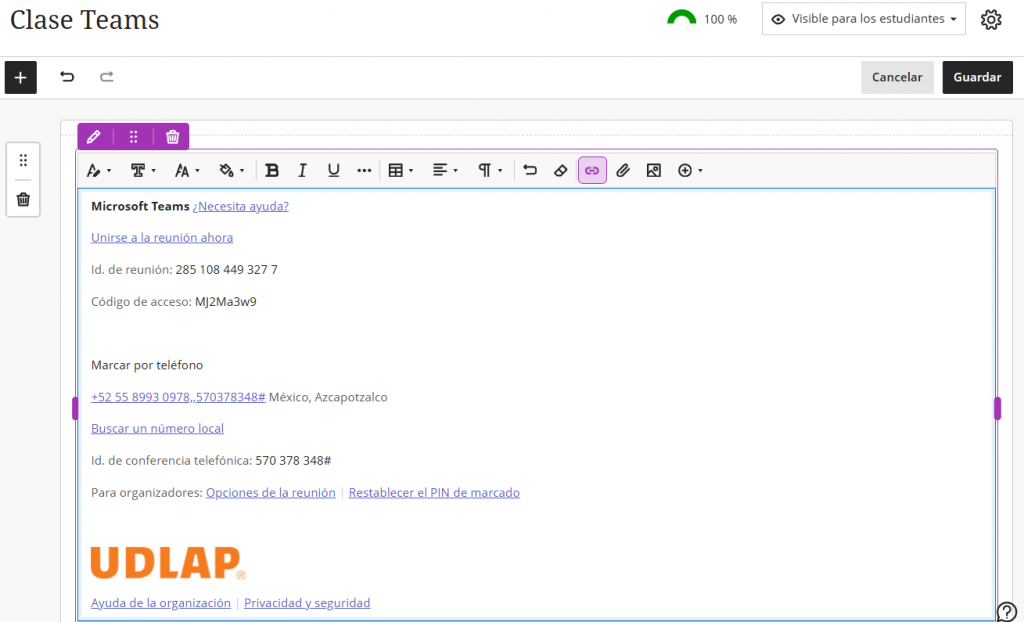Click Guardar button

pyautogui.click(x=977, y=78)
